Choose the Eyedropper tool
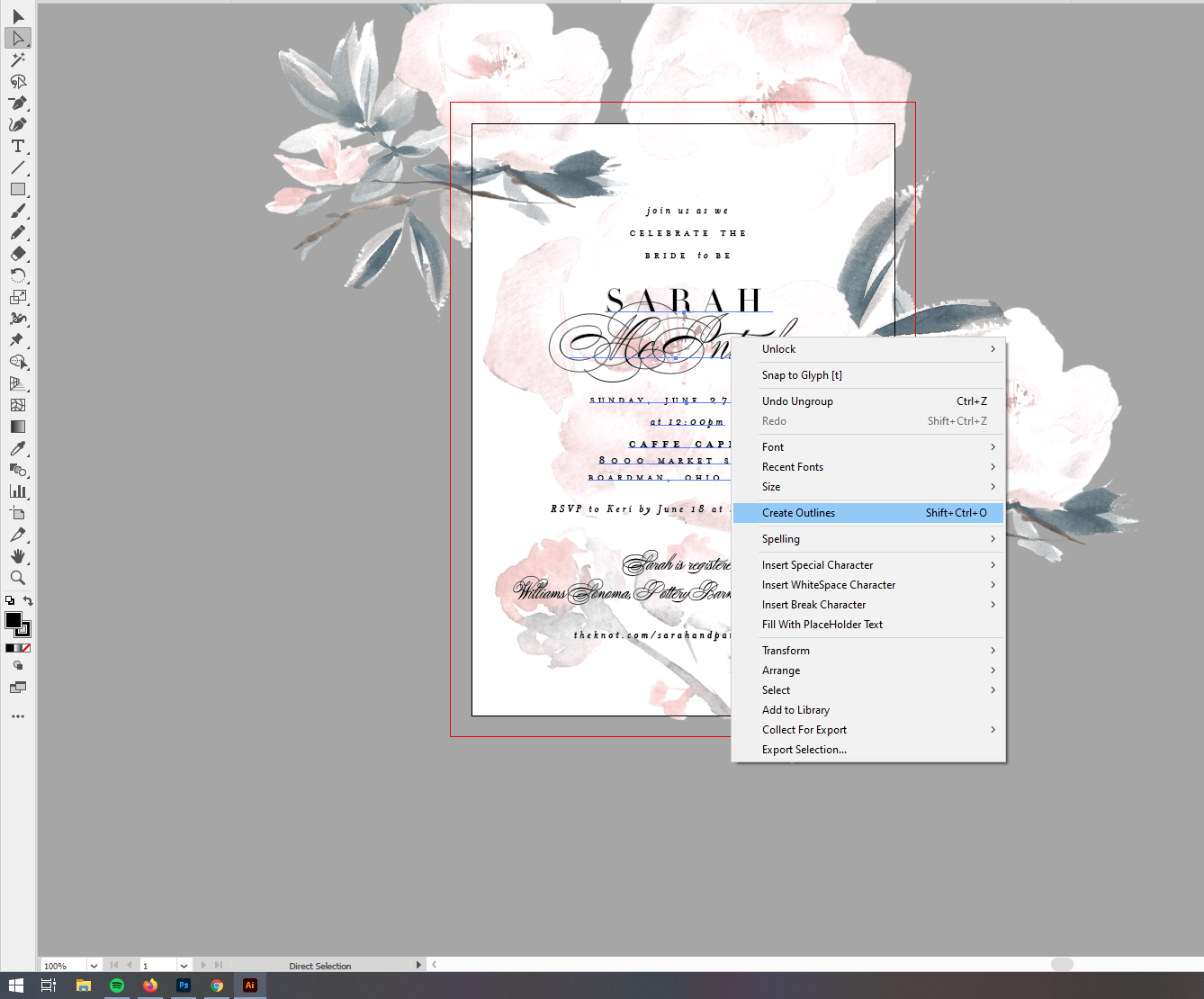1204x999 pixels. coord(17,448)
